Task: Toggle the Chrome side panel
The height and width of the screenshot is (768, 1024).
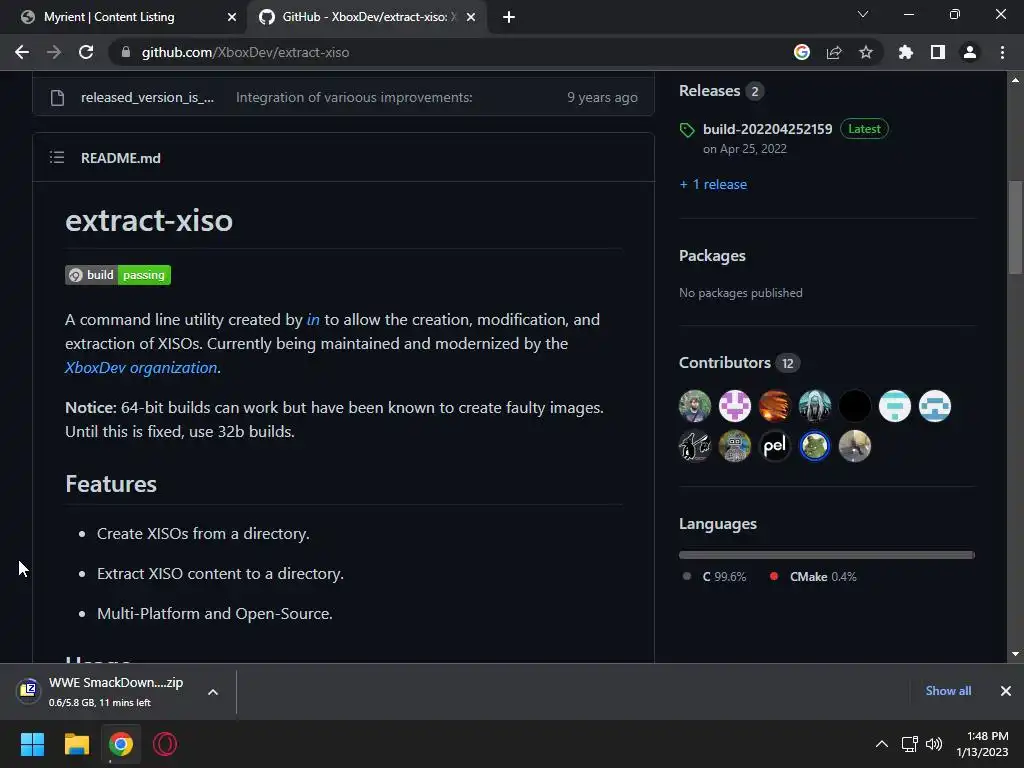Action: click(938, 52)
